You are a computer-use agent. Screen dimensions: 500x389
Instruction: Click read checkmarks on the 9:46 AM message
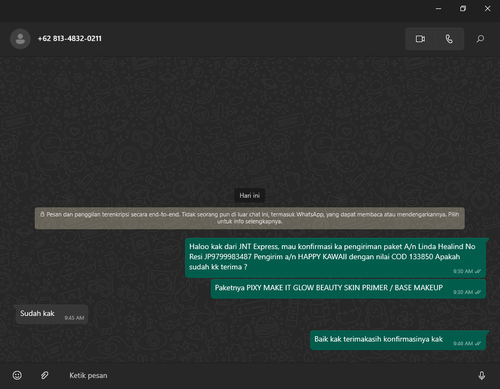(x=478, y=343)
